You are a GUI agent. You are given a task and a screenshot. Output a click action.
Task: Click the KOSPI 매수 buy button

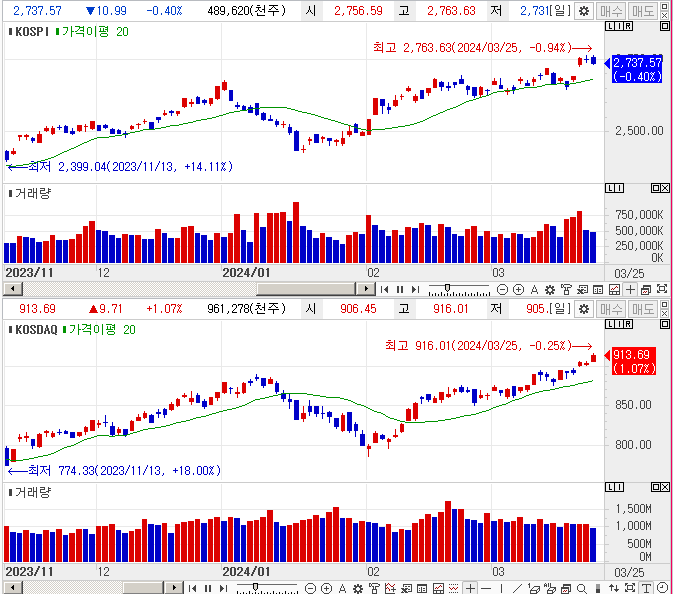[611, 11]
